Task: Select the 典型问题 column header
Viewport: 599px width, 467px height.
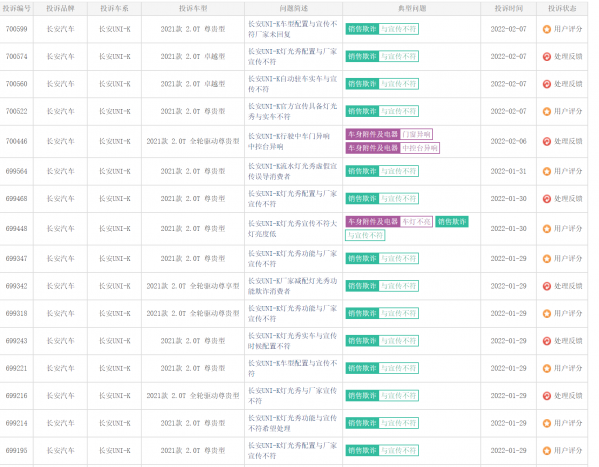Action: 412,8
